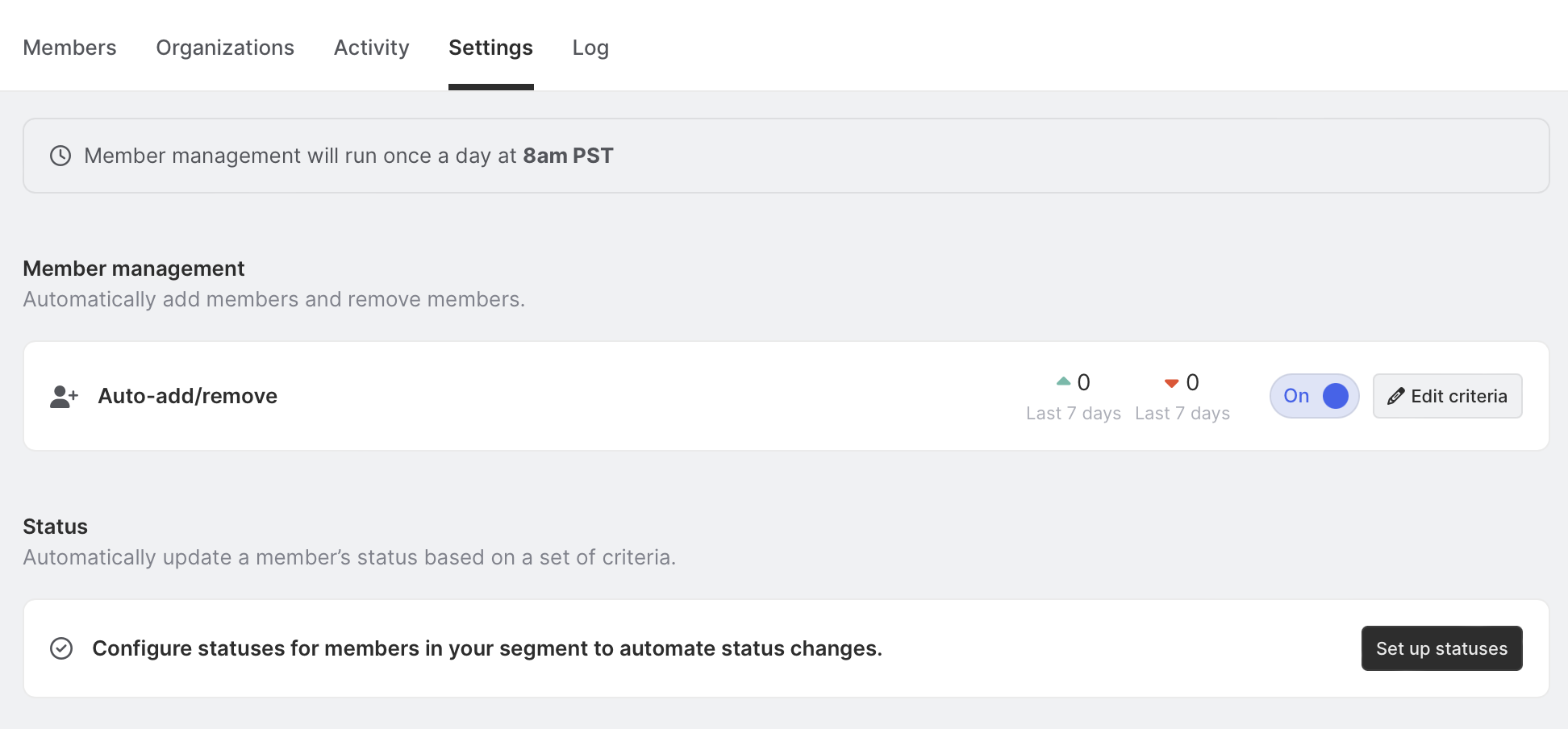Click Last 7 days under the removed count
1568x729 pixels.
(x=1182, y=413)
